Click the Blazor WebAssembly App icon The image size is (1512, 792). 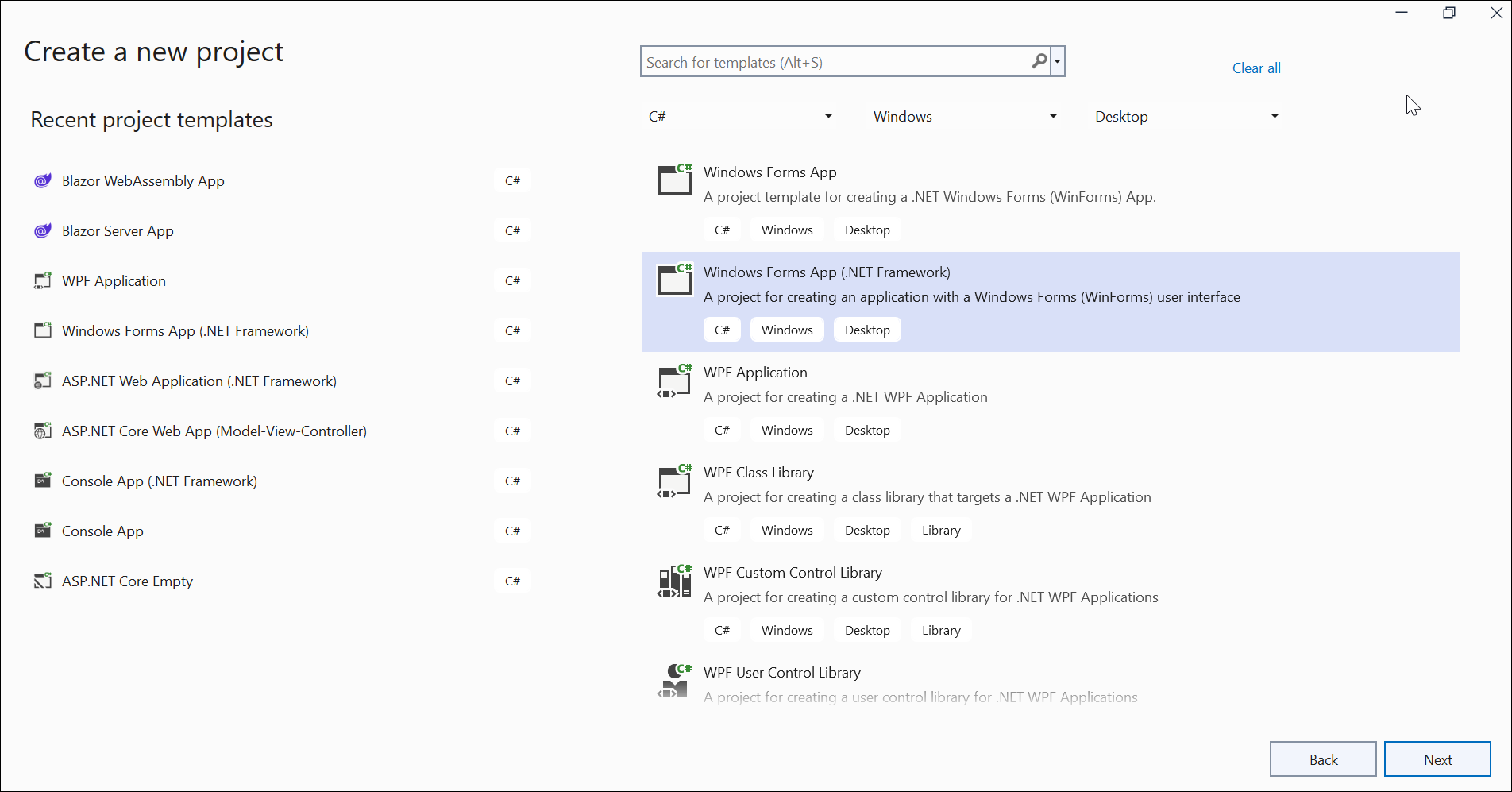click(43, 181)
